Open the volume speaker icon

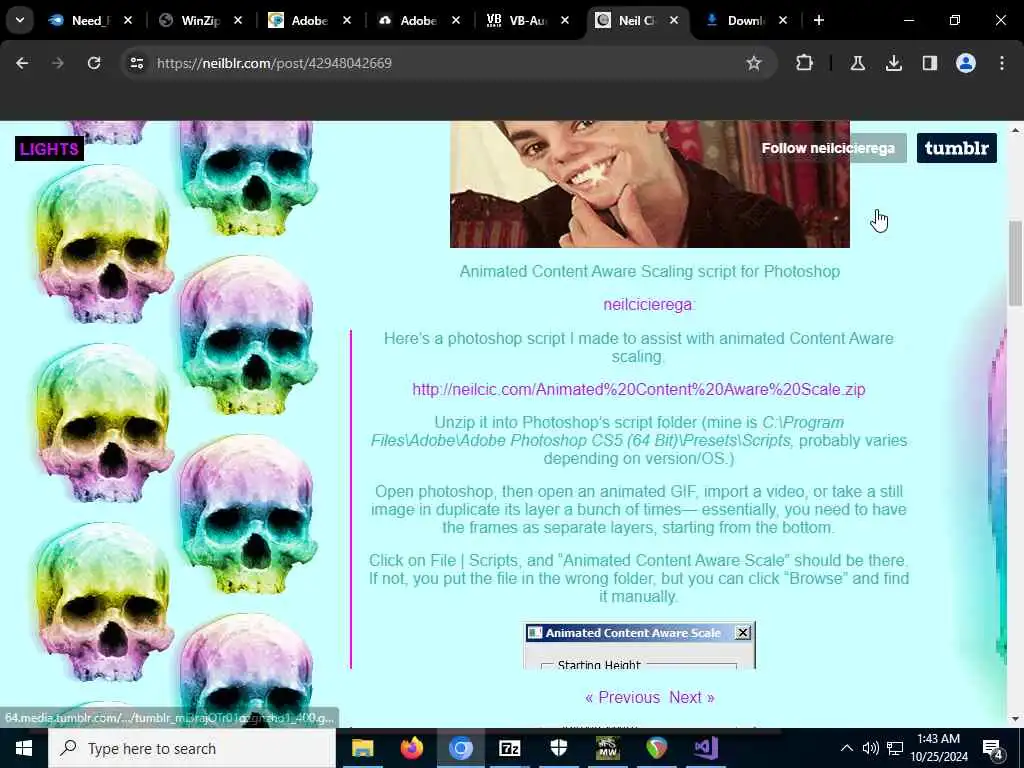870,748
